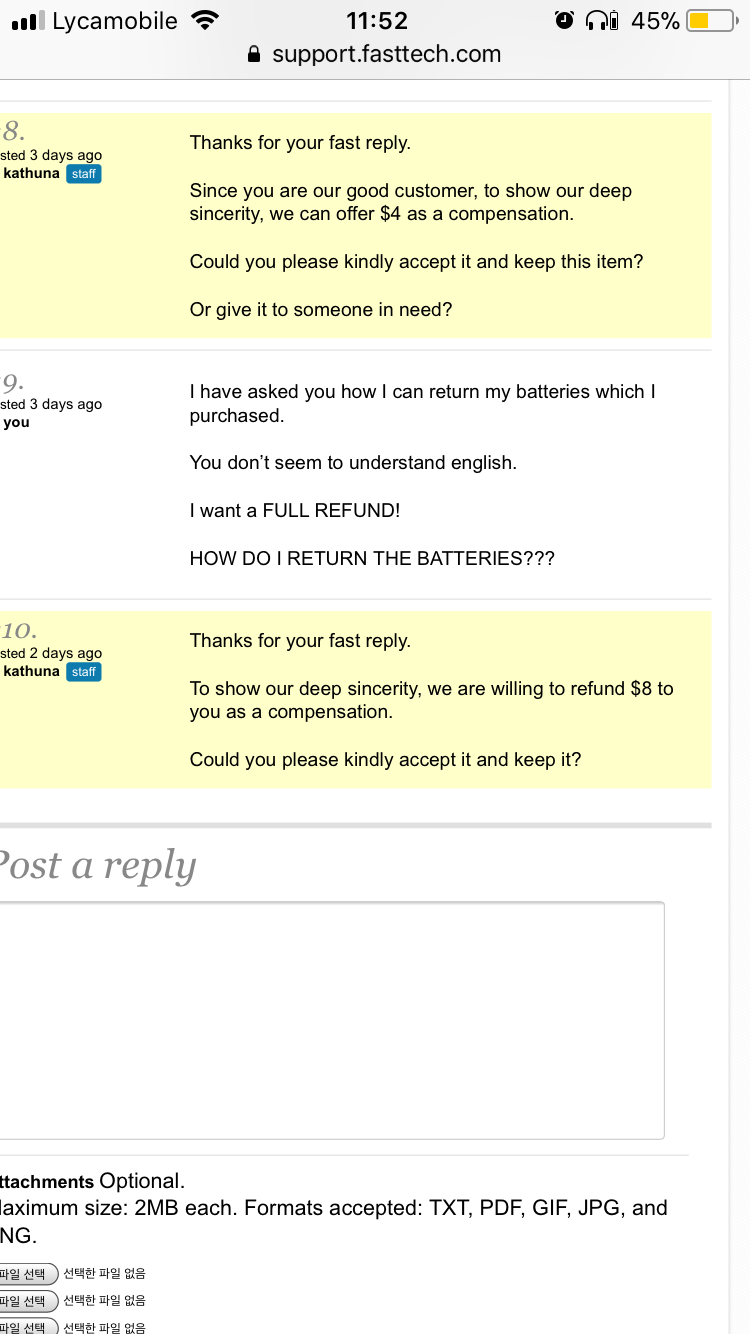Tap kathuna username on post 8
This screenshot has width=750, height=1334.
(32, 174)
